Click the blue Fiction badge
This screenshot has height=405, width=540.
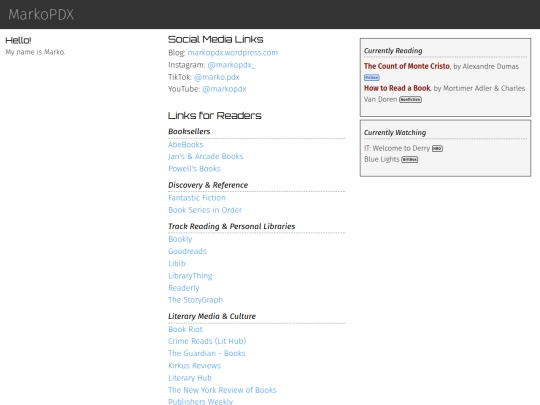(x=372, y=77)
